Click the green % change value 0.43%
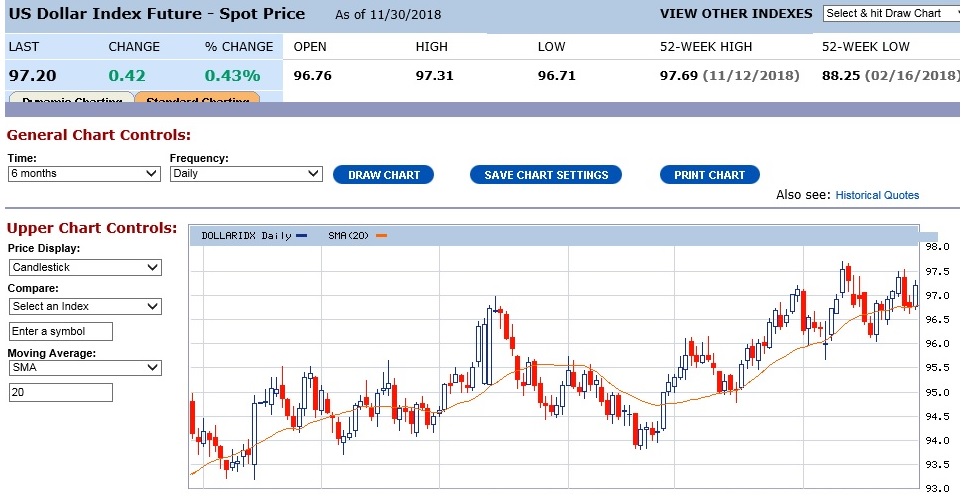 pyautogui.click(x=232, y=76)
